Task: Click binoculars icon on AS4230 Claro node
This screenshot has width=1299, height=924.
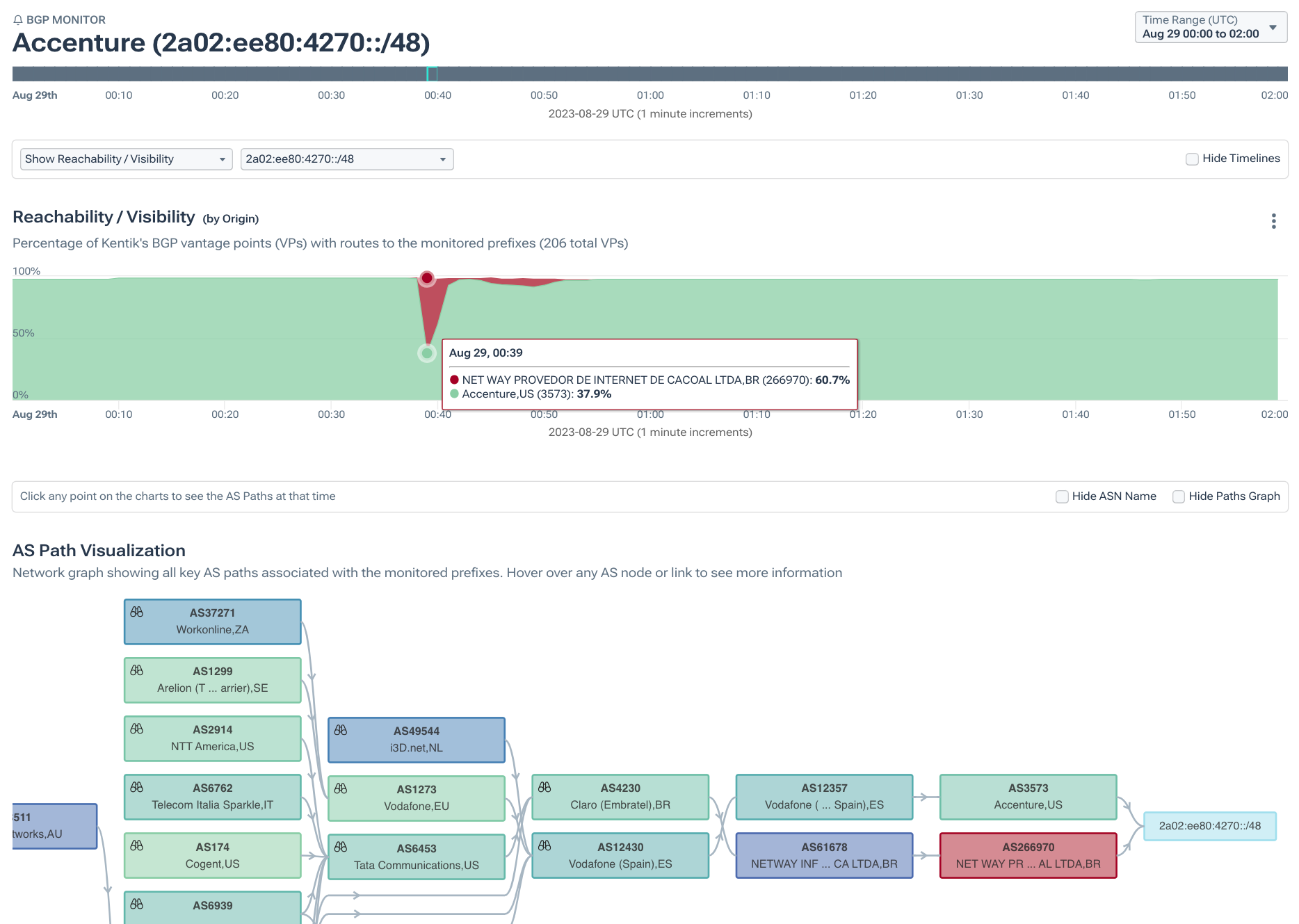Action: click(x=544, y=787)
